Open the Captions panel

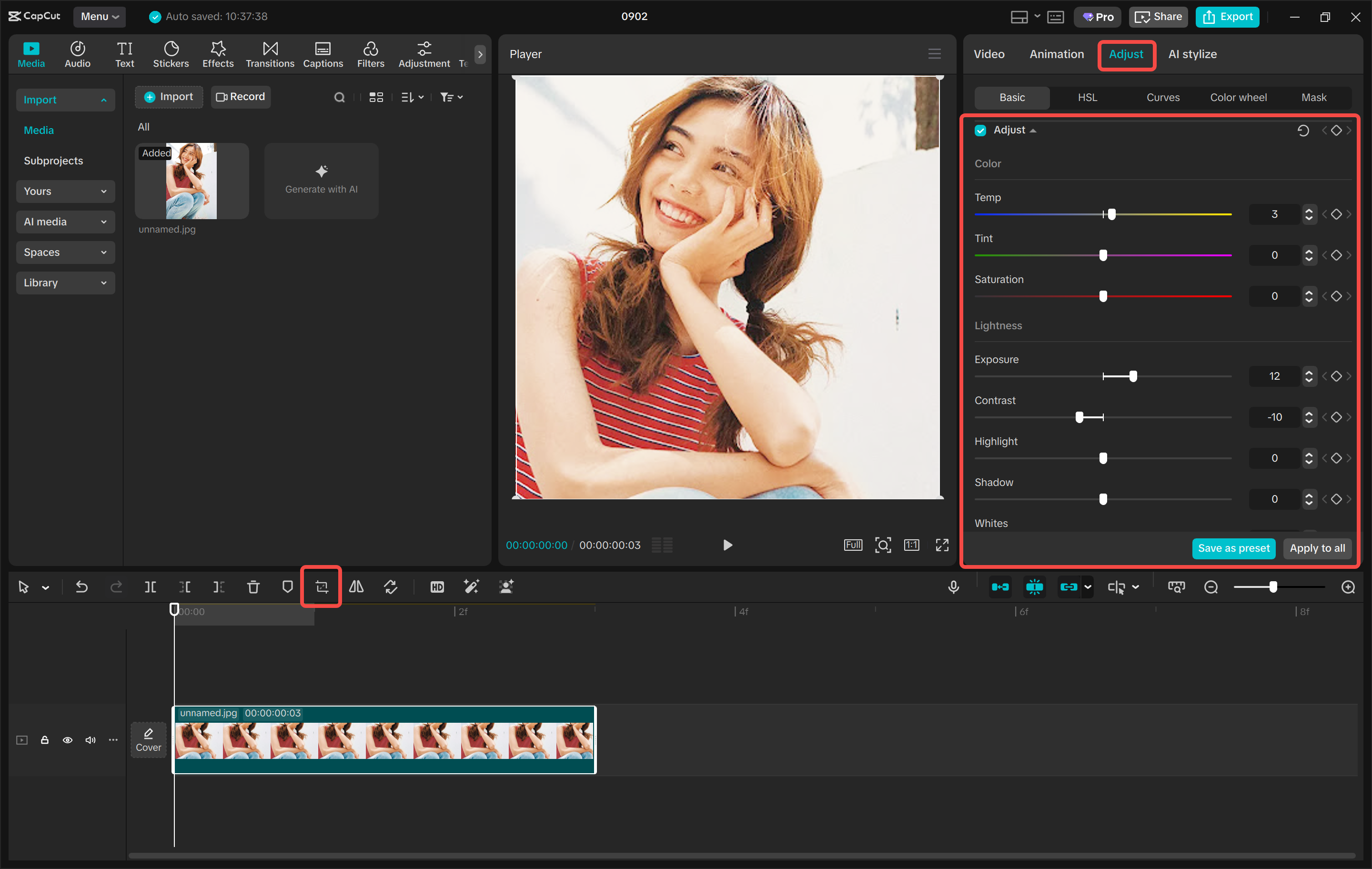(323, 54)
